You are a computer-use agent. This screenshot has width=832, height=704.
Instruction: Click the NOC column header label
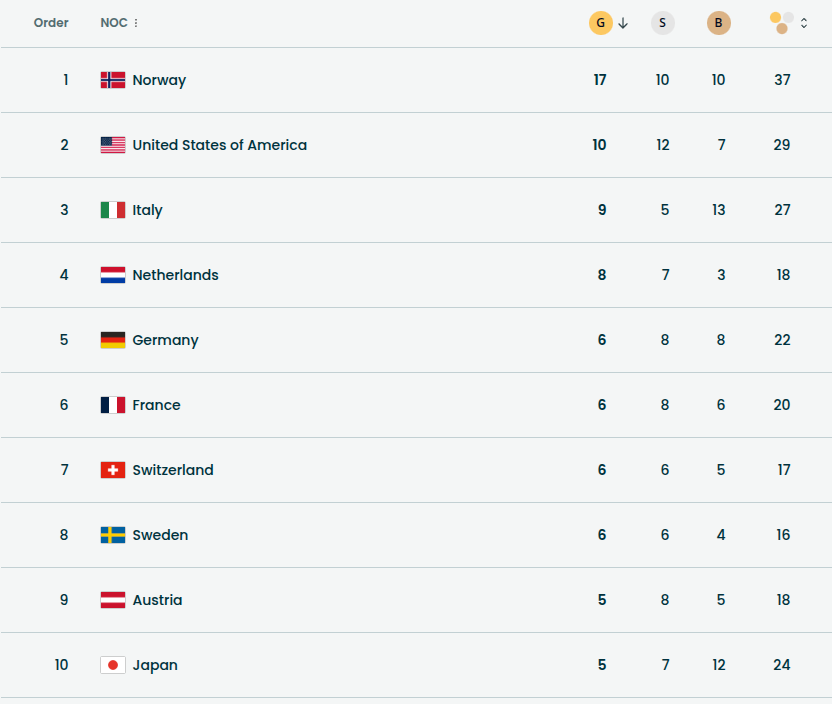pyautogui.click(x=113, y=23)
